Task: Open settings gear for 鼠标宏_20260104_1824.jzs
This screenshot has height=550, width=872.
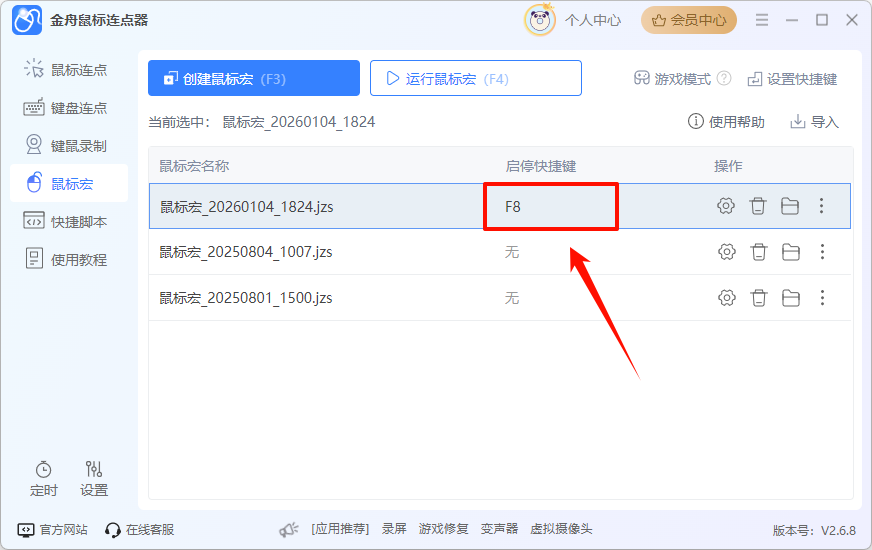Action: [x=726, y=206]
